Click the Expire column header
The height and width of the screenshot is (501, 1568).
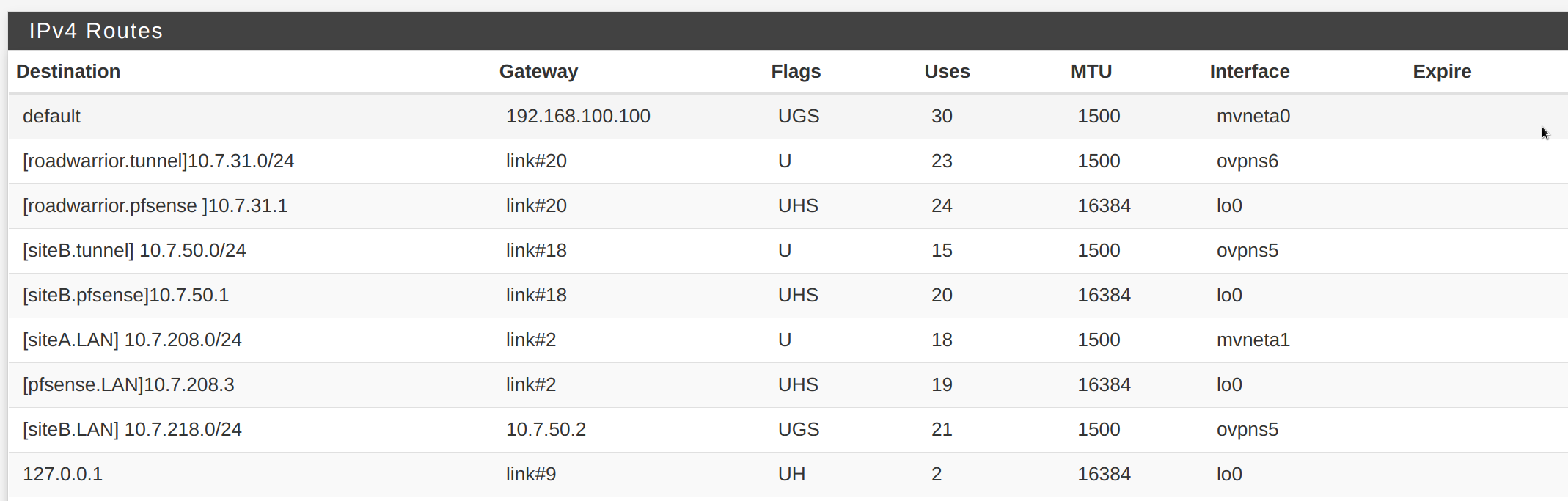click(x=1442, y=71)
